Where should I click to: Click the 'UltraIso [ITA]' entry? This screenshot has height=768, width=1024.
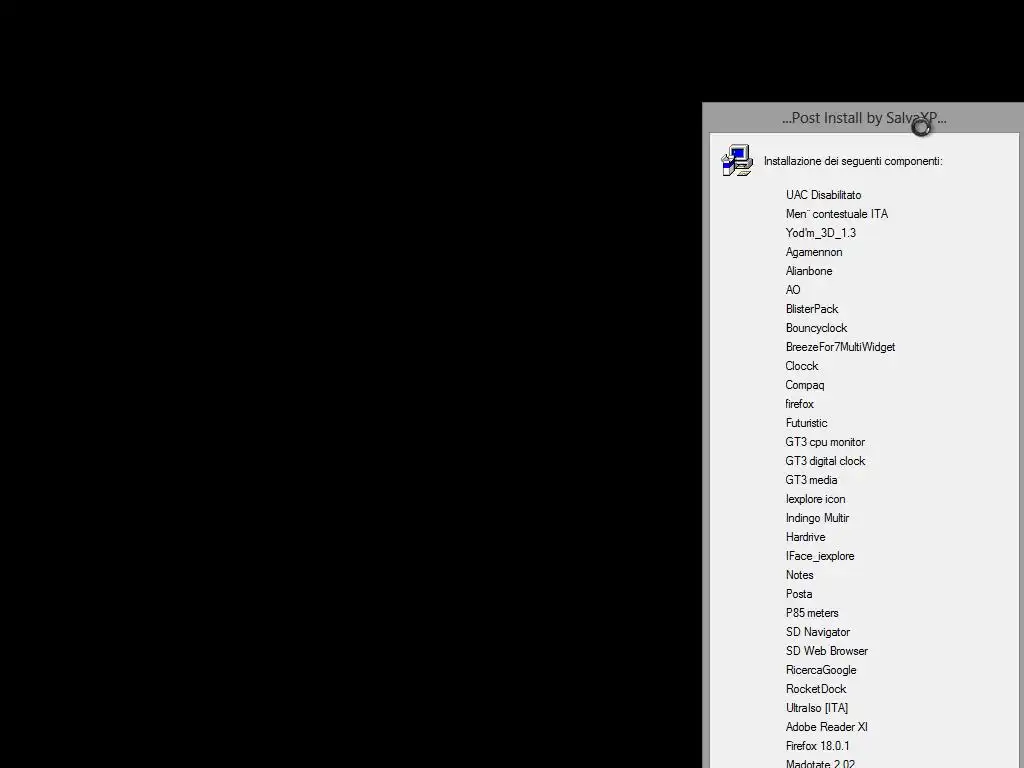(817, 708)
